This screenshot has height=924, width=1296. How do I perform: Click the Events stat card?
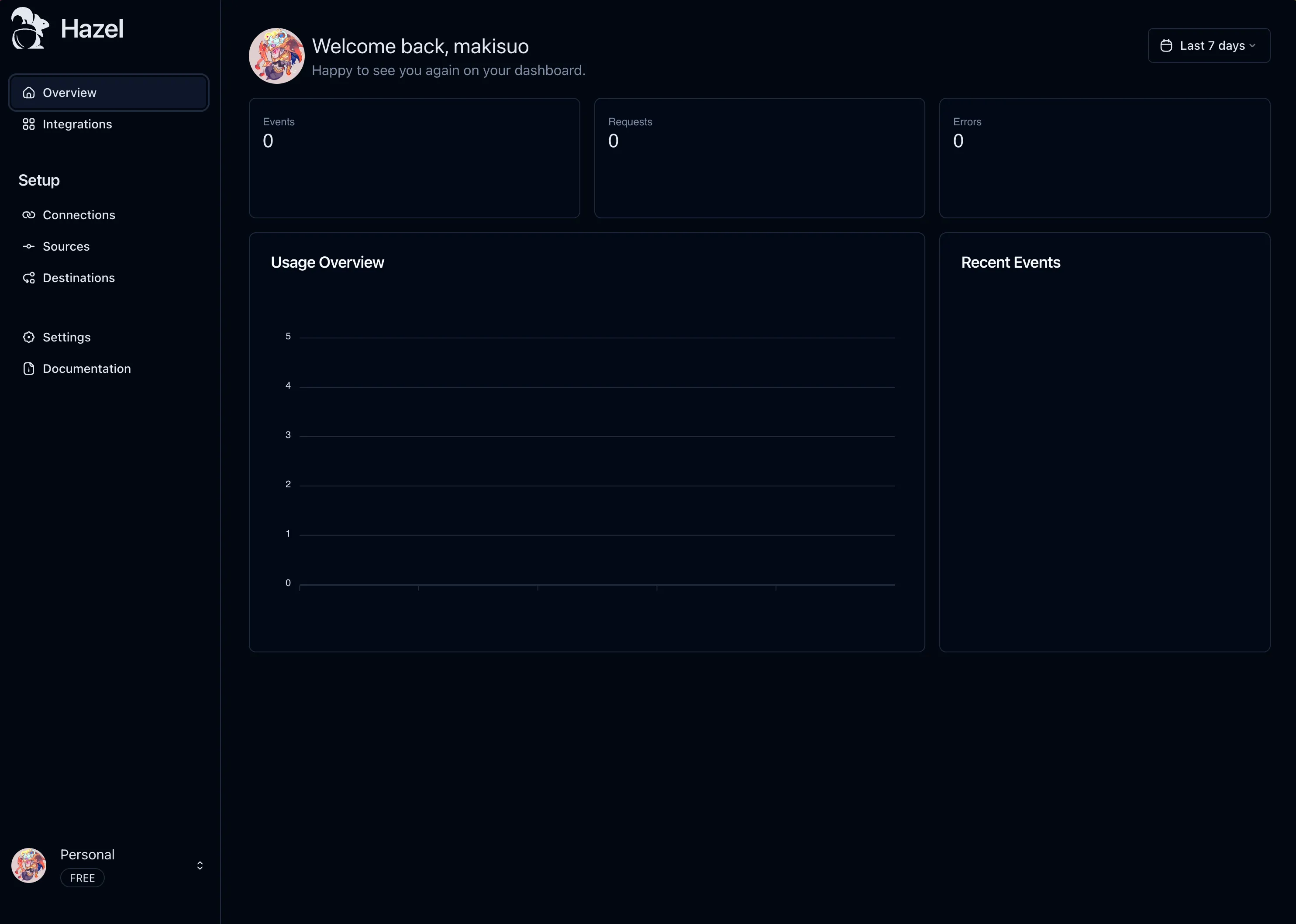coord(414,158)
